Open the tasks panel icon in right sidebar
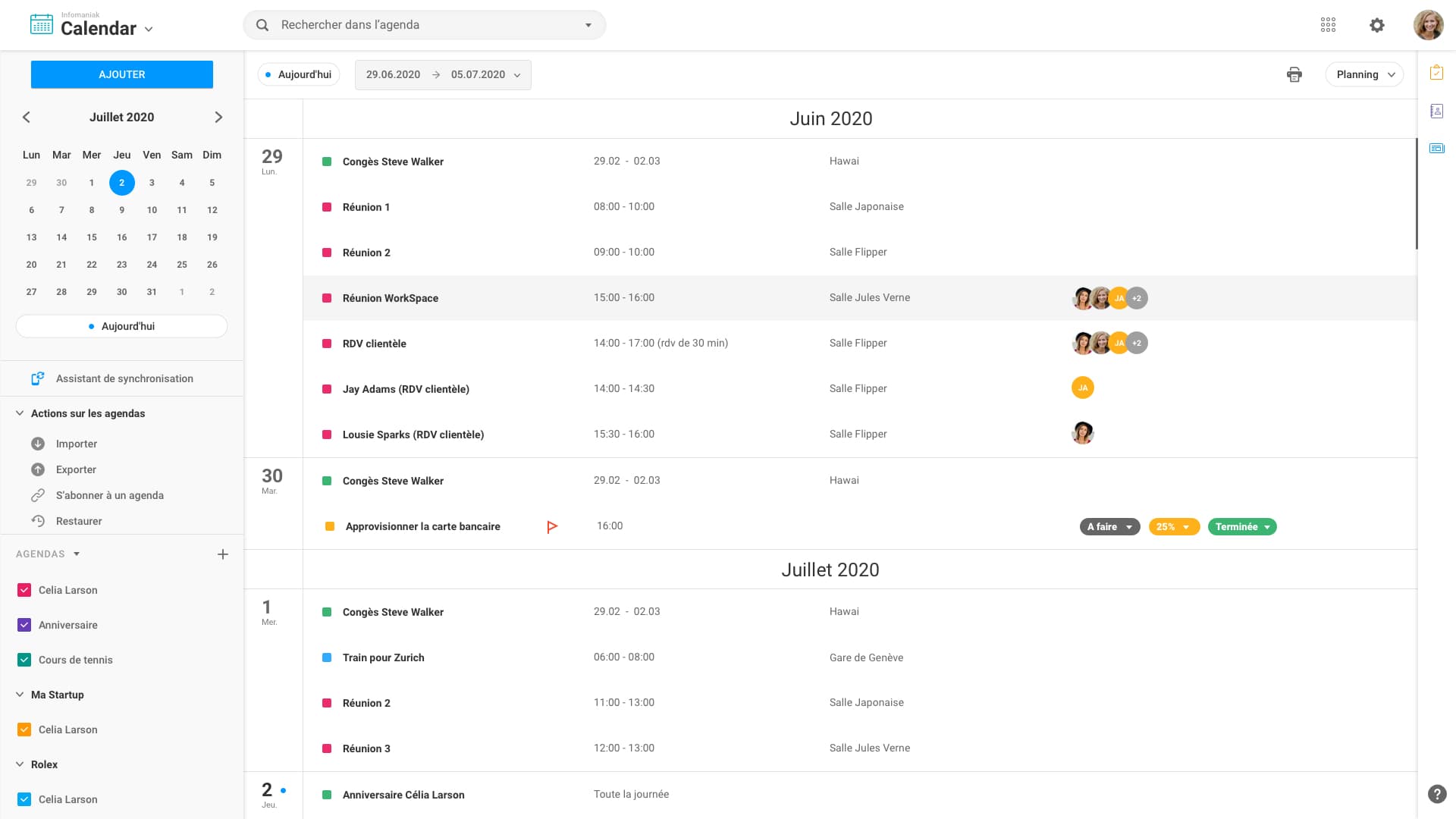Image resolution: width=1456 pixels, height=819 pixels. 1436,73
